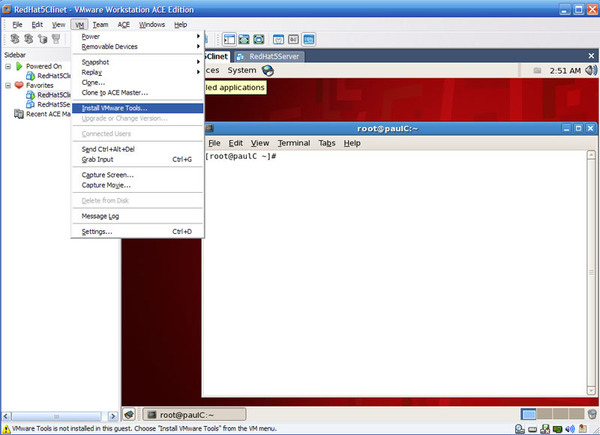
Task: Click the terminal window icon in its title bar
Action: pyautogui.click(x=209, y=129)
